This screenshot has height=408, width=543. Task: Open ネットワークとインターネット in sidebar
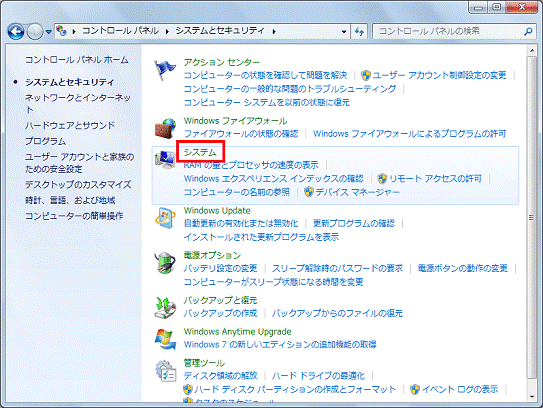pyautogui.click(x=78, y=104)
